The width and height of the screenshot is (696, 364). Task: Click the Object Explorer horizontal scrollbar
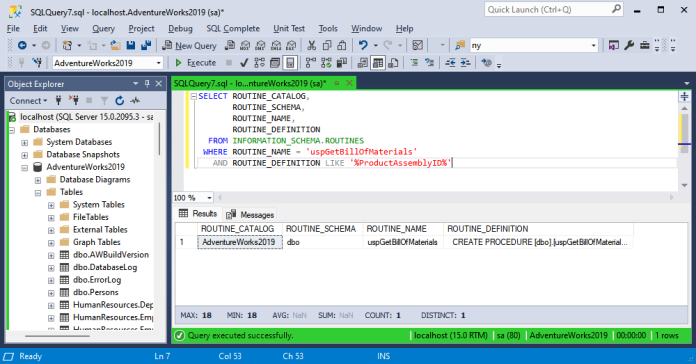click(58, 336)
